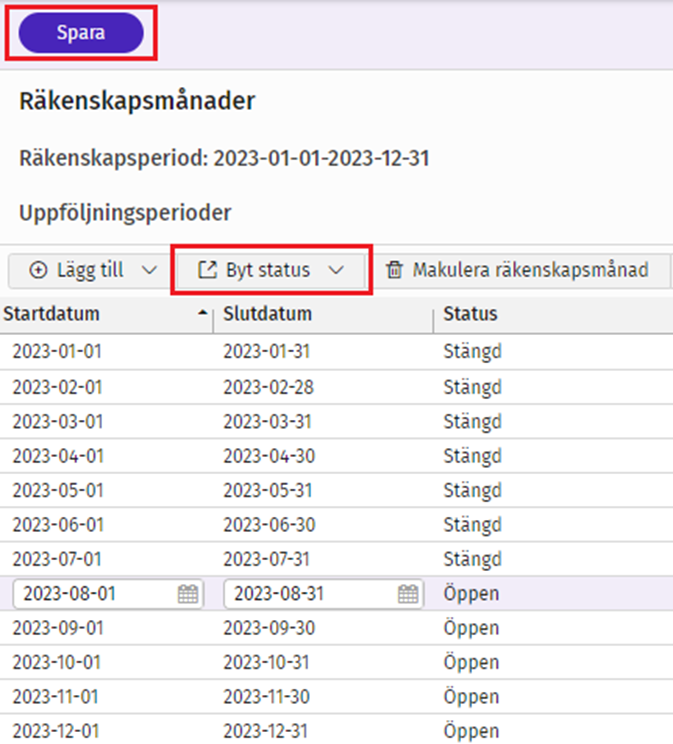Click Öppen status in the 2023-09-01 row

point(471,628)
